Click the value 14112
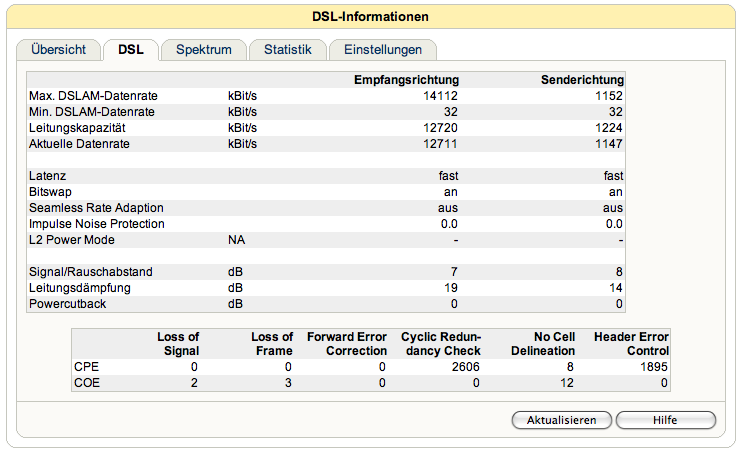Screen dimensions: 741x454 click(x=440, y=96)
